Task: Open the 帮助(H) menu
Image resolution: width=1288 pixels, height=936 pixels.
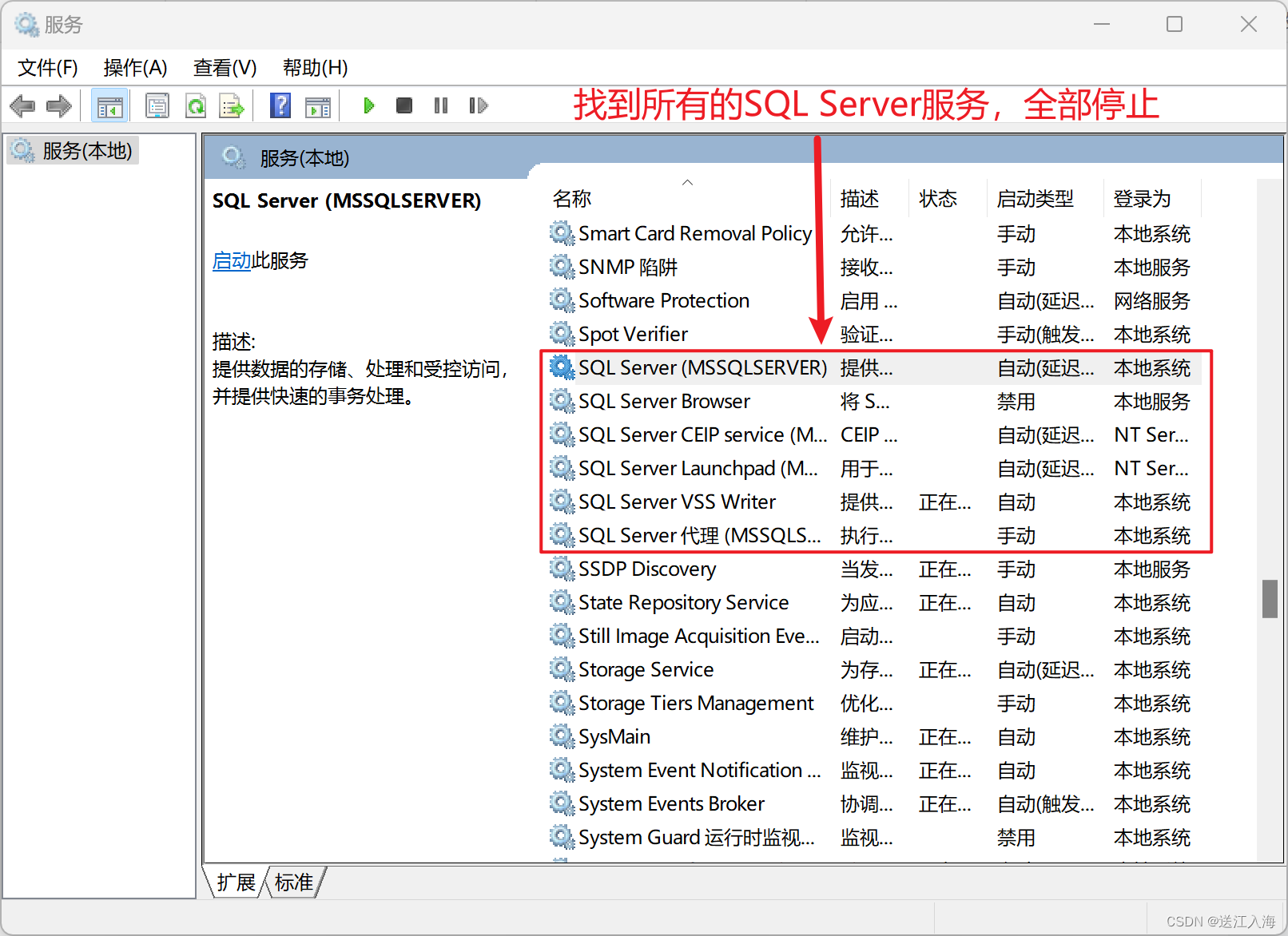Action: coord(316,68)
